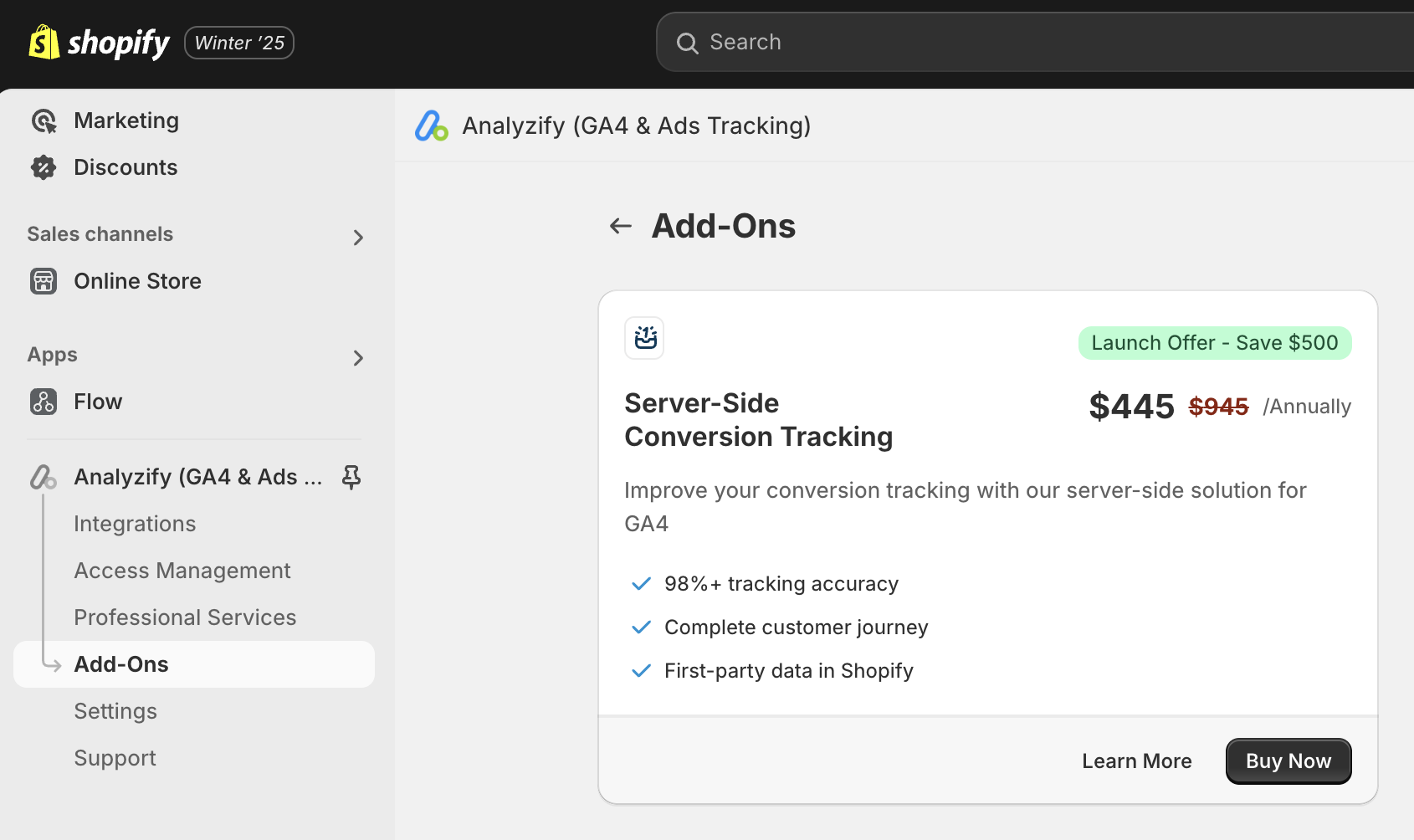Image resolution: width=1414 pixels, height=840 pixels.
Task: Click the Complete customer journey text
Action: 797,627
